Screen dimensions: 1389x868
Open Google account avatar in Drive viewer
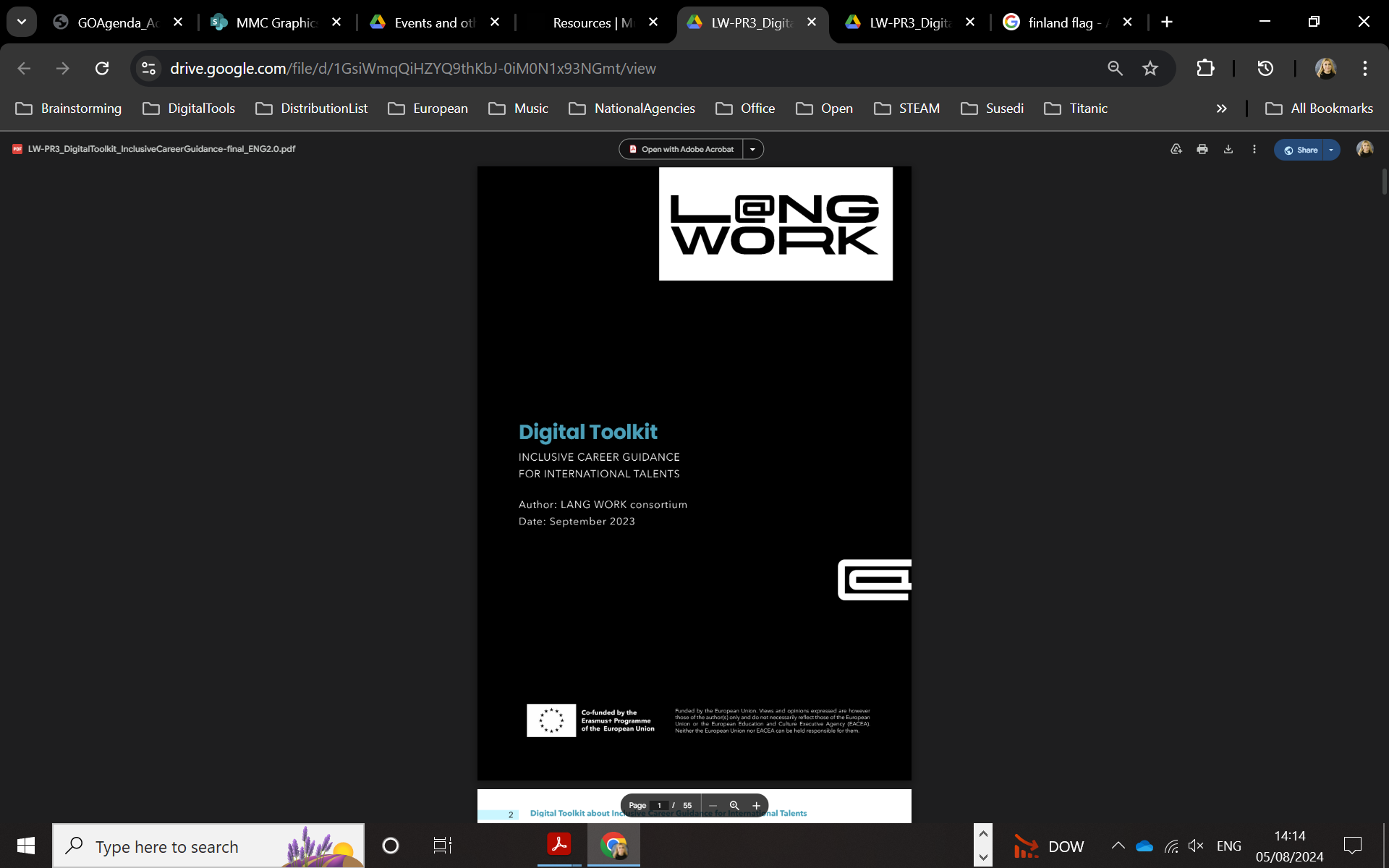click(1364, 149)
